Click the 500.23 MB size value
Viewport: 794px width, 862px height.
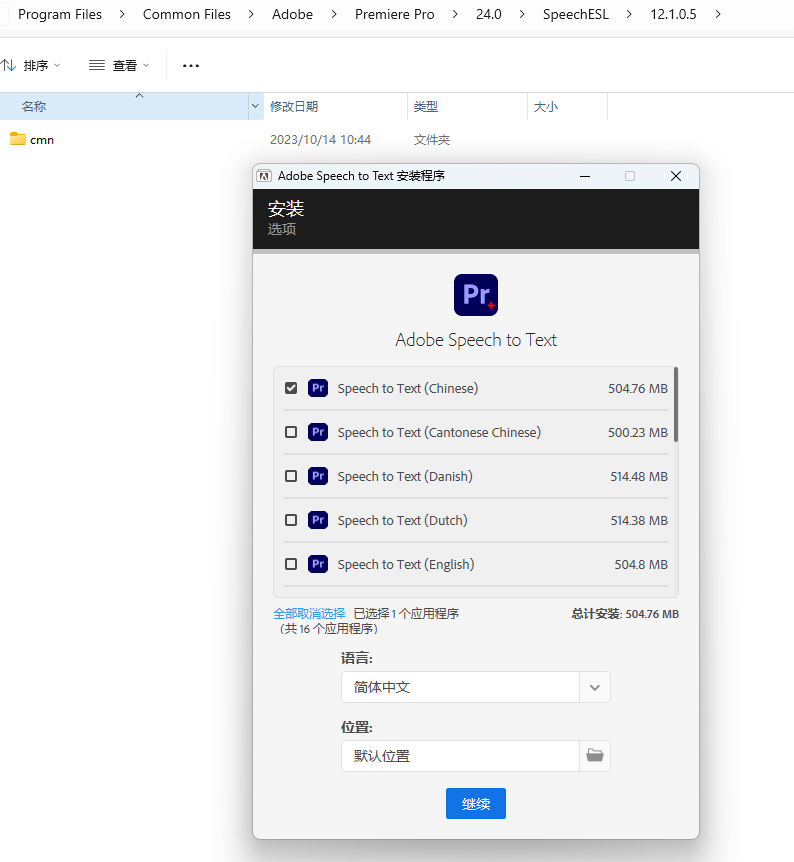click(638, 432)
